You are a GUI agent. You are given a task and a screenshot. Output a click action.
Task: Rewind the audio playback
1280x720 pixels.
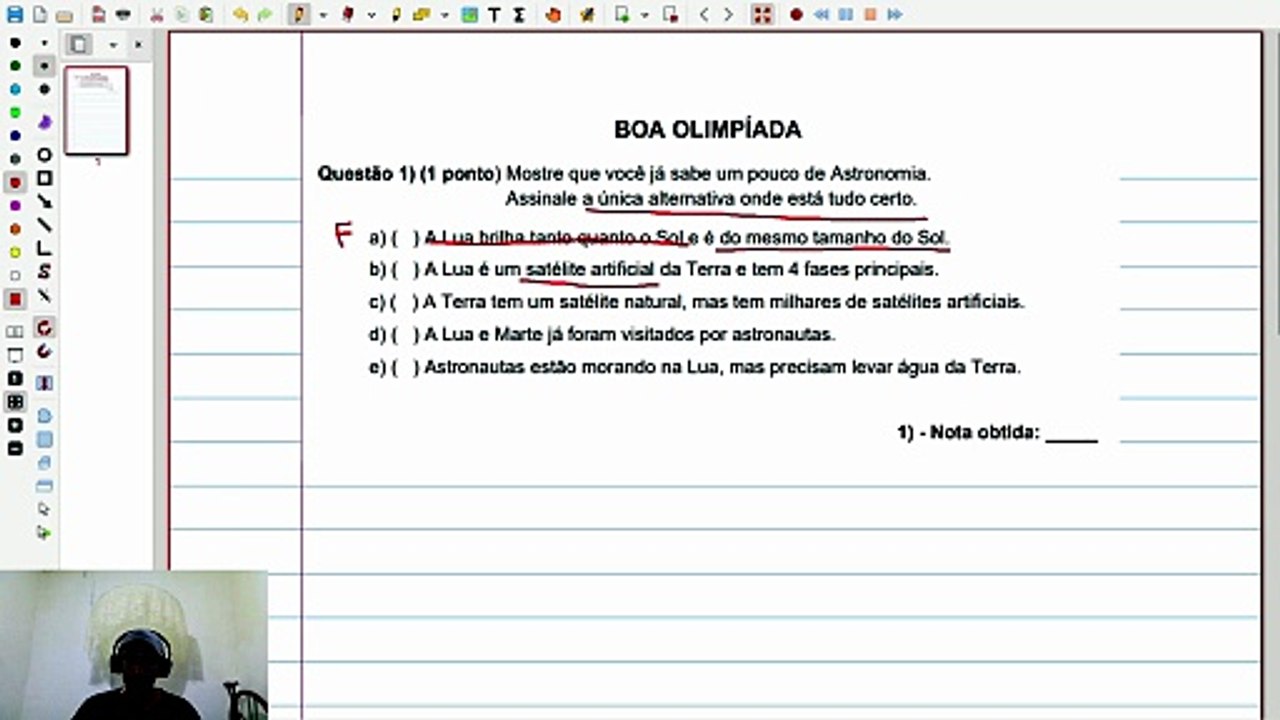821,15
